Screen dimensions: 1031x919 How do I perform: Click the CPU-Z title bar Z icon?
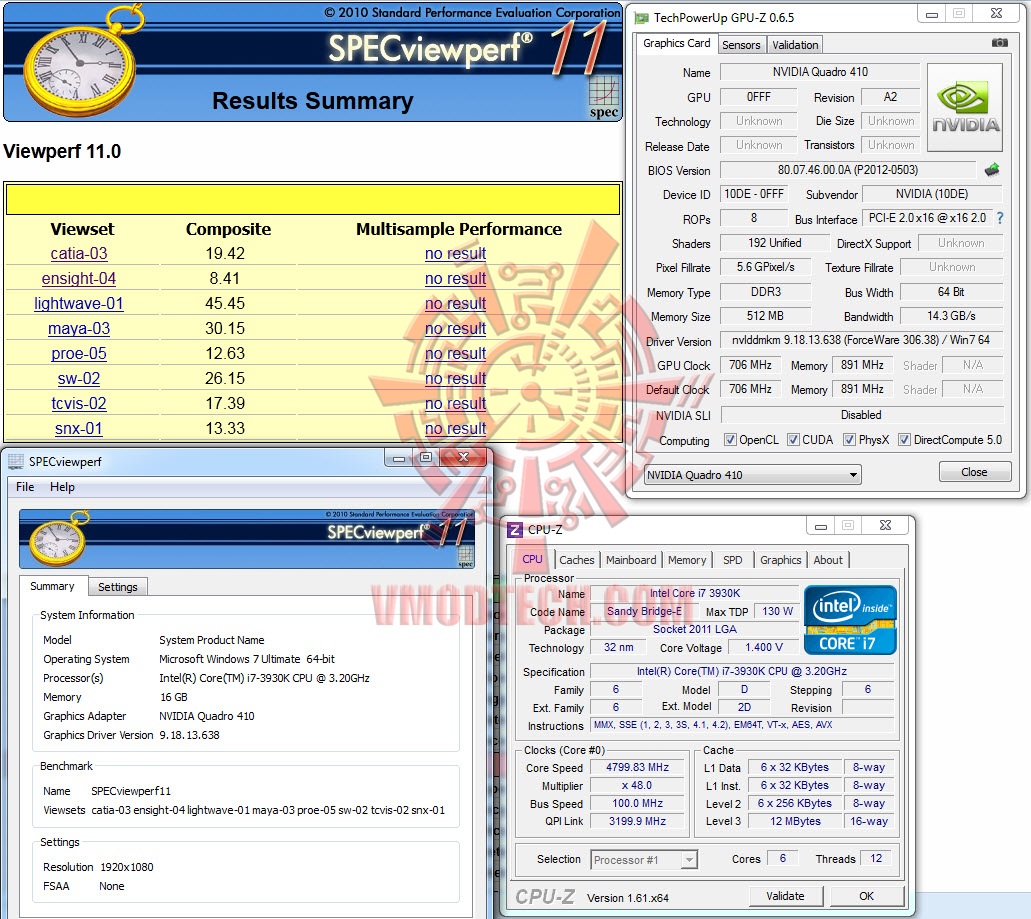click(516, 529)
